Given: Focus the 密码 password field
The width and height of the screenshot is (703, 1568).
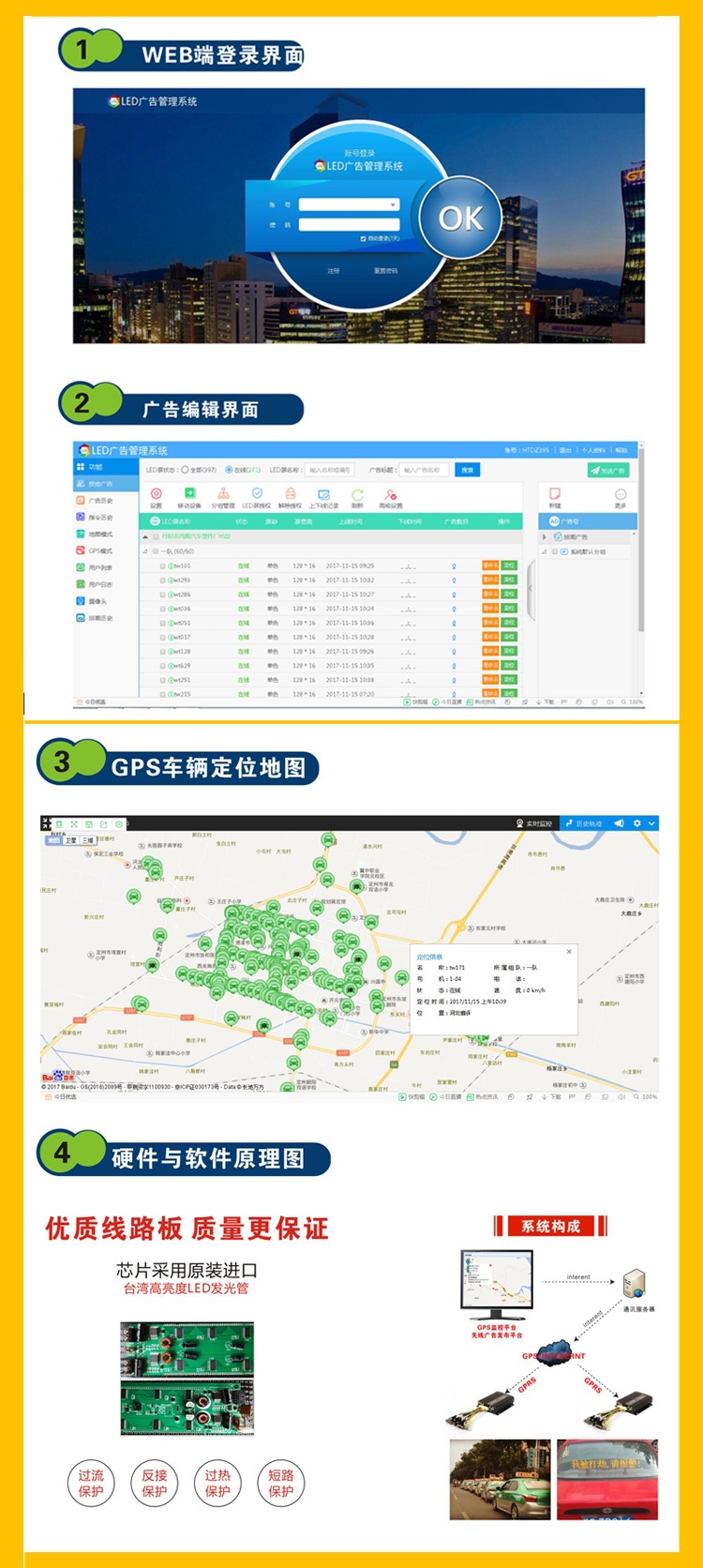Looking at the screenshot, I should pos(349,225).
